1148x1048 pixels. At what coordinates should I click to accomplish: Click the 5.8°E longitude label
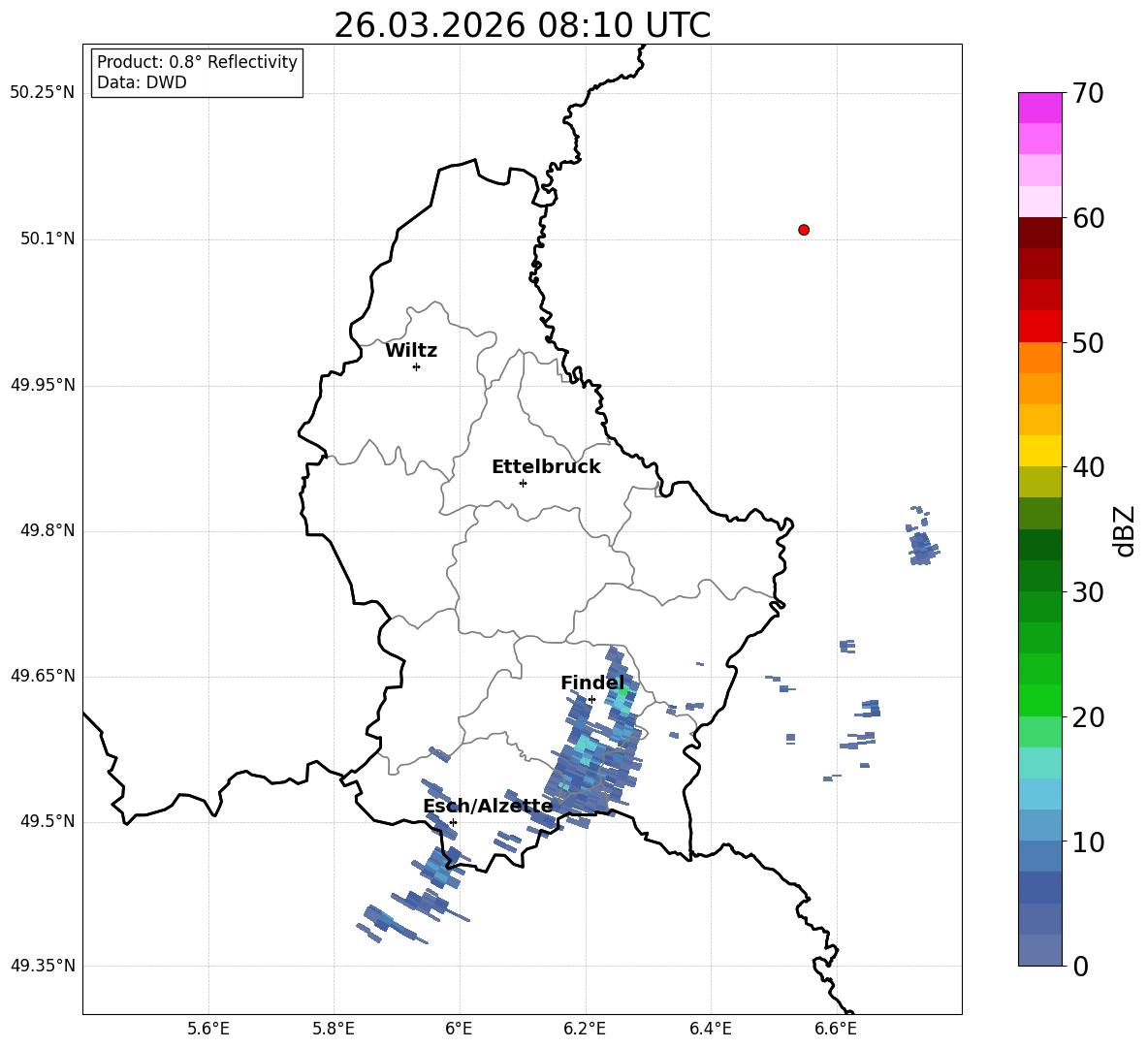tap(334, 1029)
